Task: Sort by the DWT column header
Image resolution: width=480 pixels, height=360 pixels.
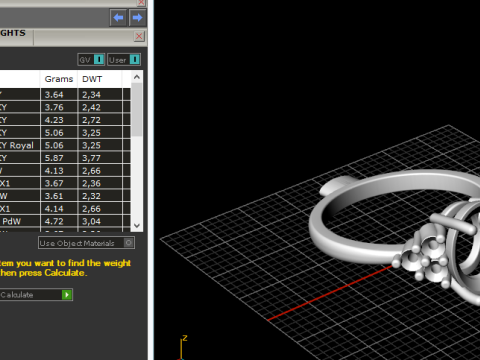Action: pos(99,79)
